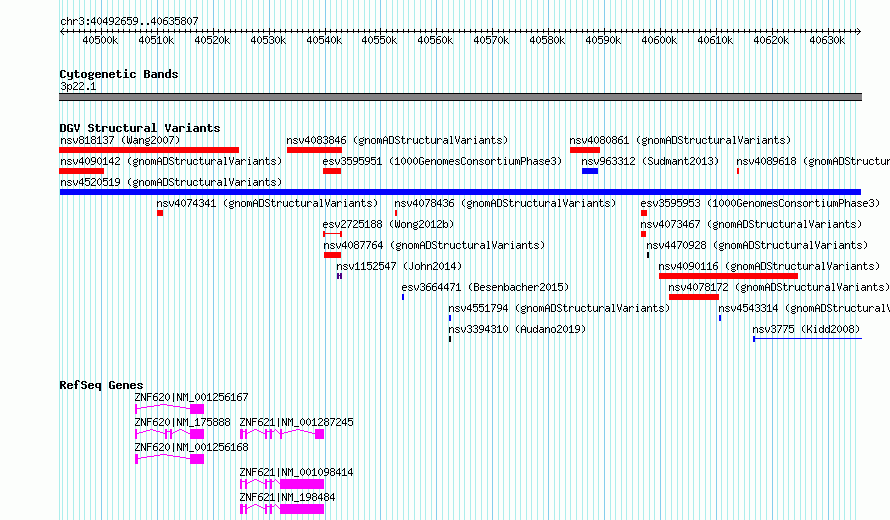Open the nsv4087764 variant label
Image resolution: width=890 pixels, height=520 pixels.
point(434,245)
